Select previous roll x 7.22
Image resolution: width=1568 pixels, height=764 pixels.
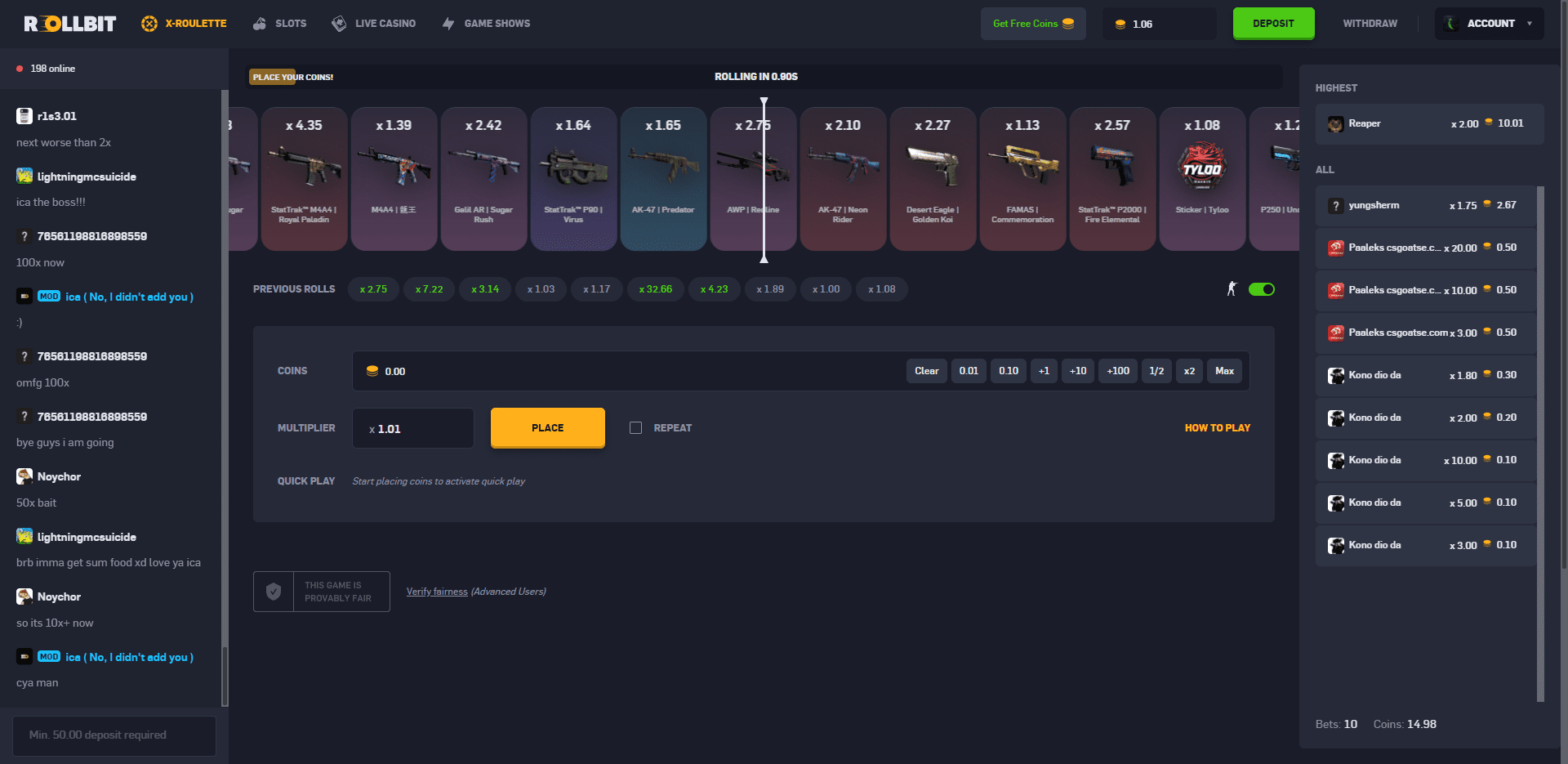pos(429,289)
